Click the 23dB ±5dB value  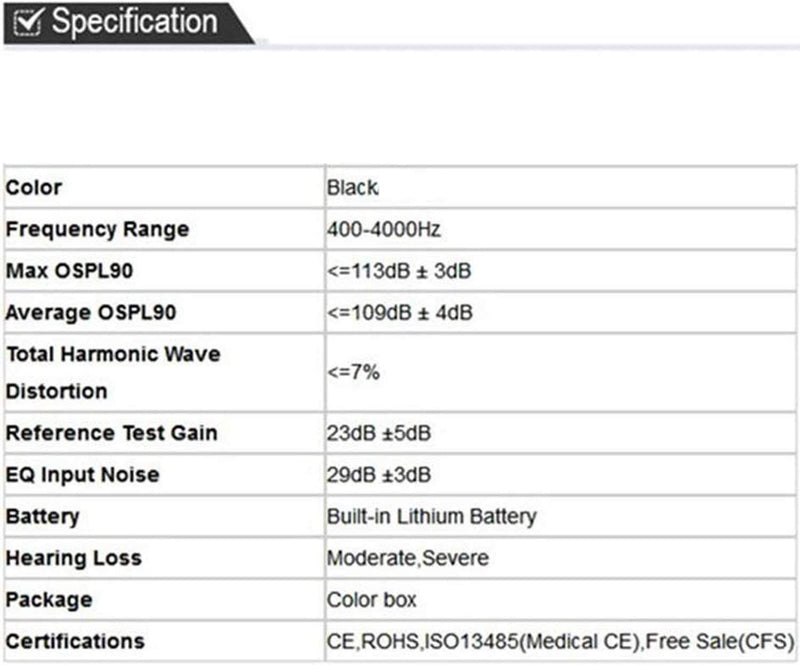pos(379,433)
